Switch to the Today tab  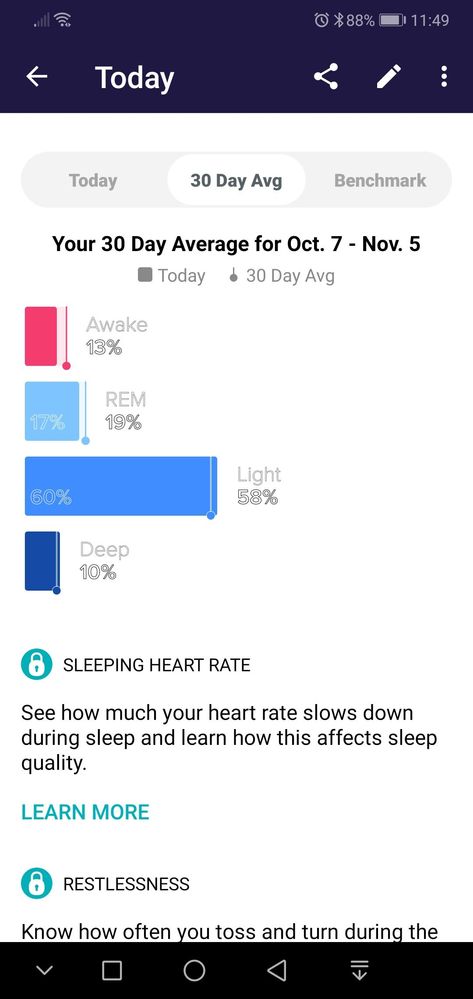pyautogui.click(x=93, y=180)
